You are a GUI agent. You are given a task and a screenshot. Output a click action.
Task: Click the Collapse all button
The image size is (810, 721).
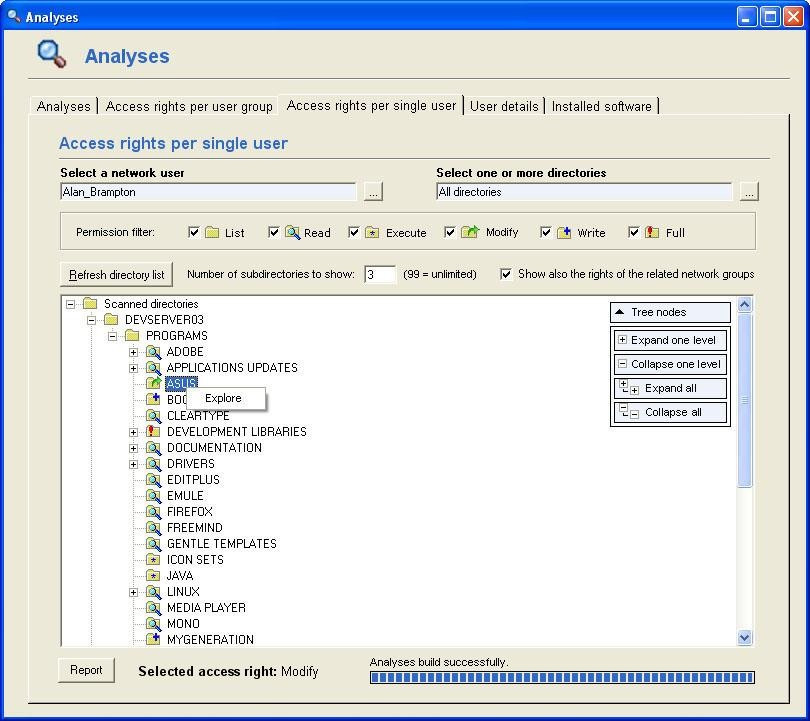(670, 412)
